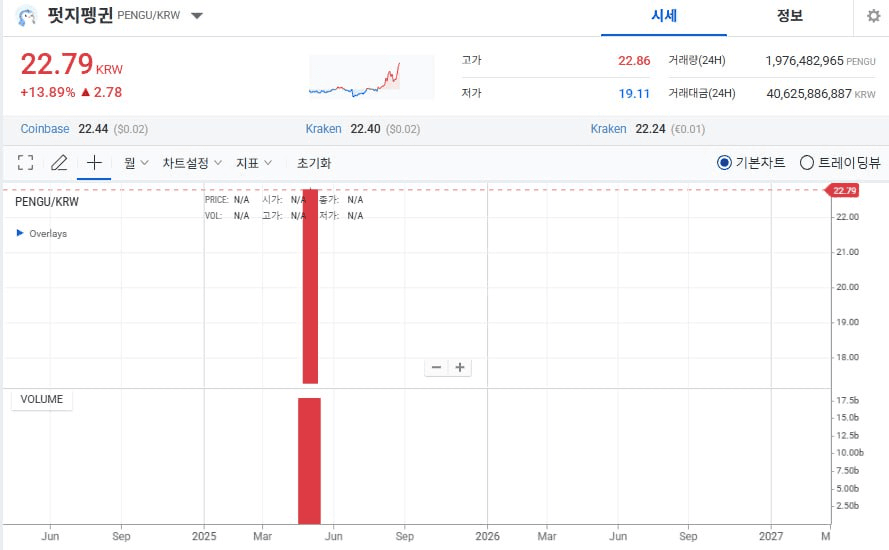Click the +13.89% change text
The image size is (889, 550).
[x=48, y=92]
